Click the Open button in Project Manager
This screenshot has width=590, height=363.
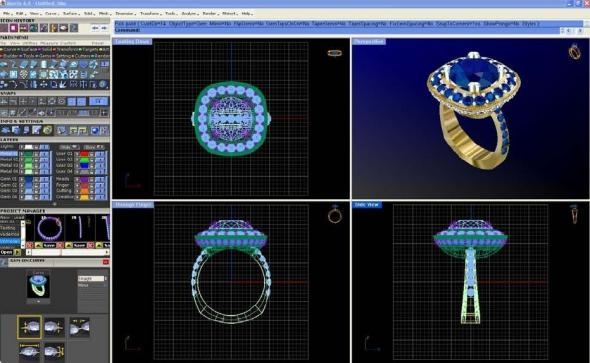(x=7, y=252)
